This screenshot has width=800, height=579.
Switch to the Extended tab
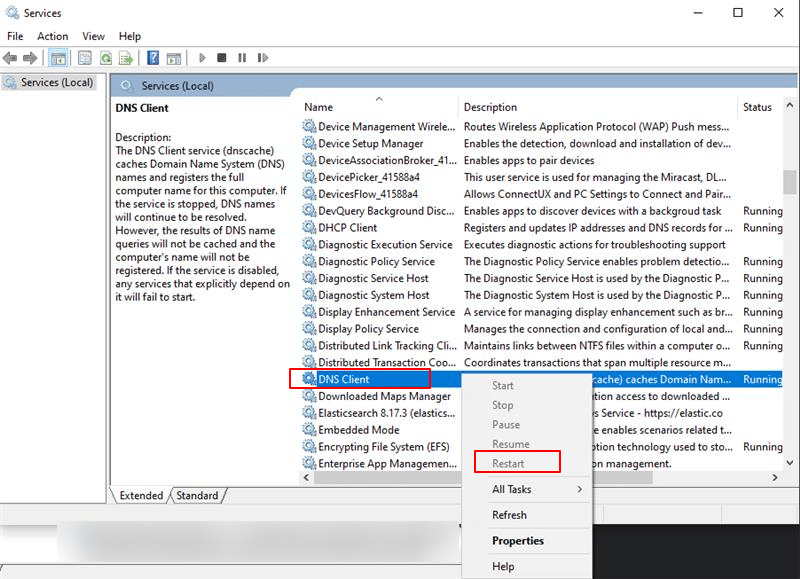pos(141,495)
